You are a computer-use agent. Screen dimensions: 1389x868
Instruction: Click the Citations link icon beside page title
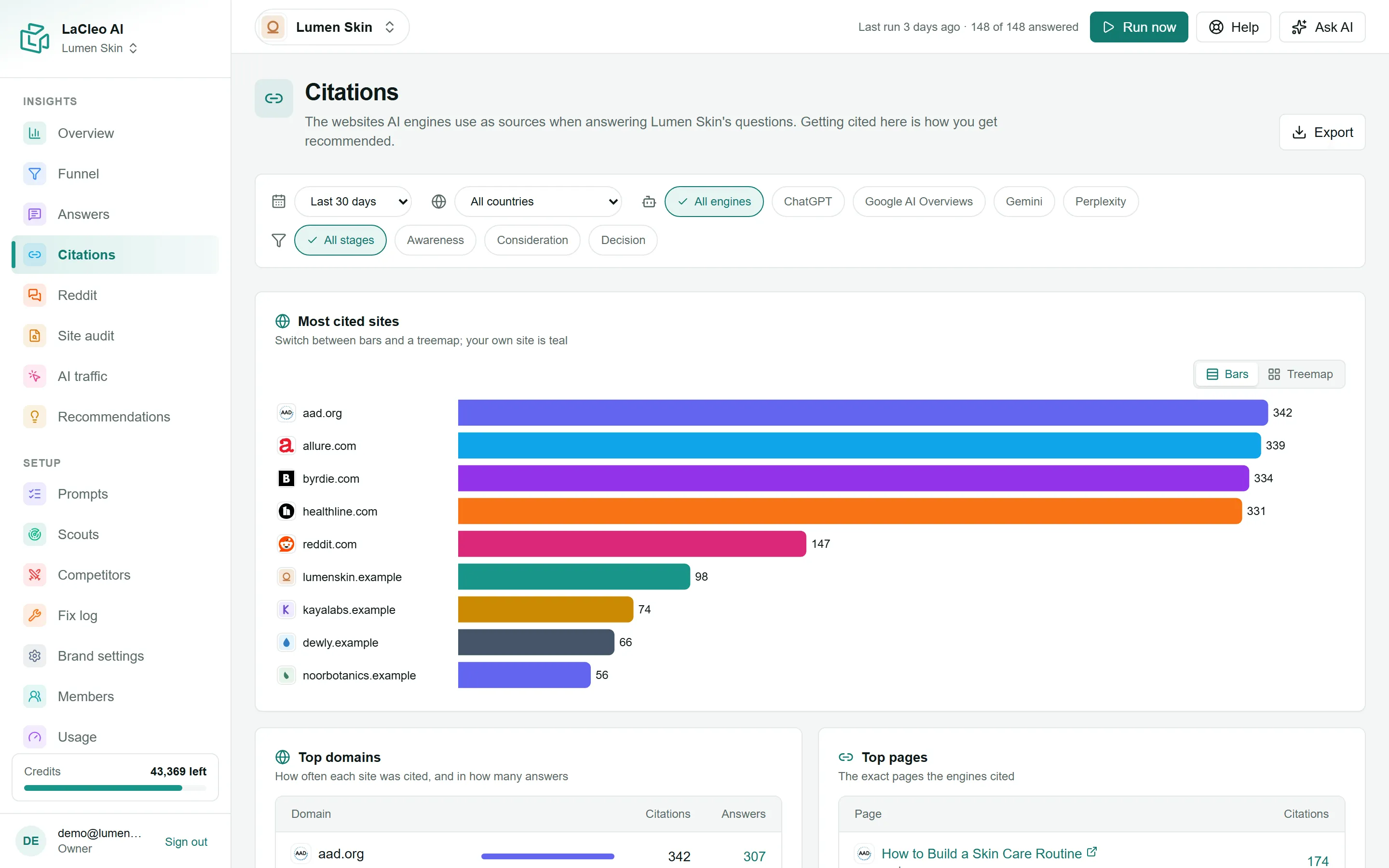coord(274,98)
